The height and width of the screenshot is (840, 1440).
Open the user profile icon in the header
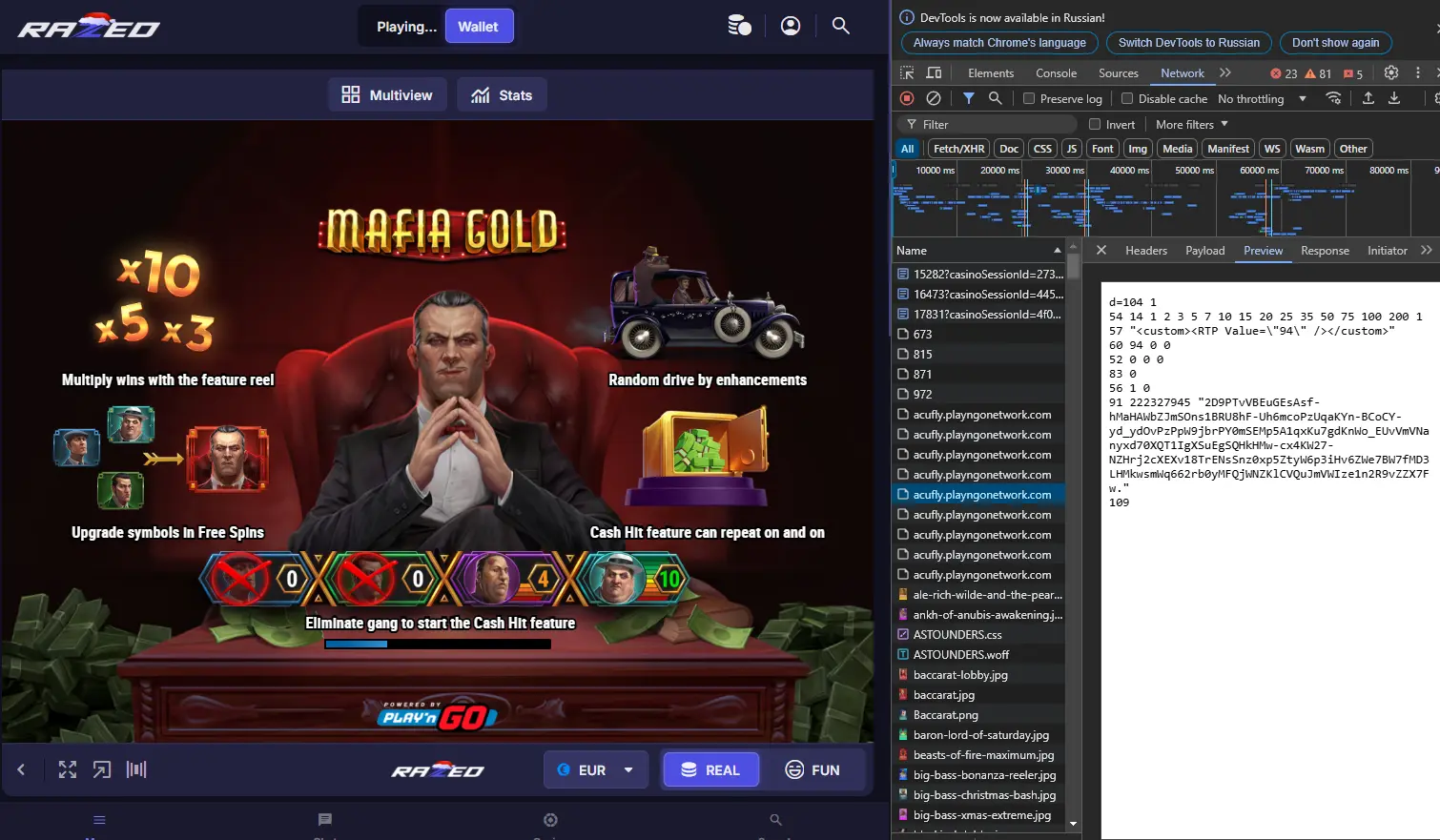791,26
